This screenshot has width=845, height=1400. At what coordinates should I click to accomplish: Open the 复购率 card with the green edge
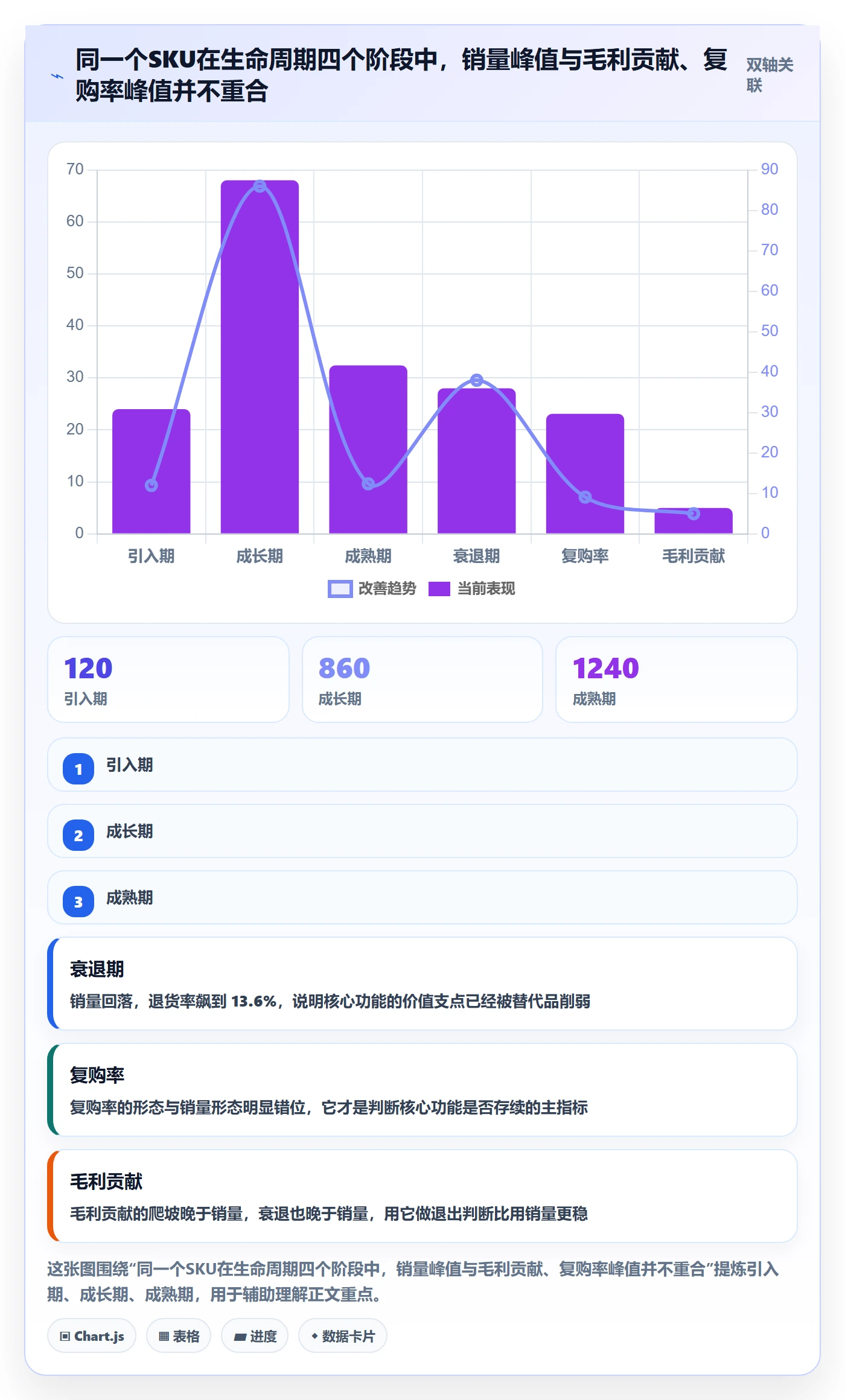pyautogui.click(x=422, y=1090)
